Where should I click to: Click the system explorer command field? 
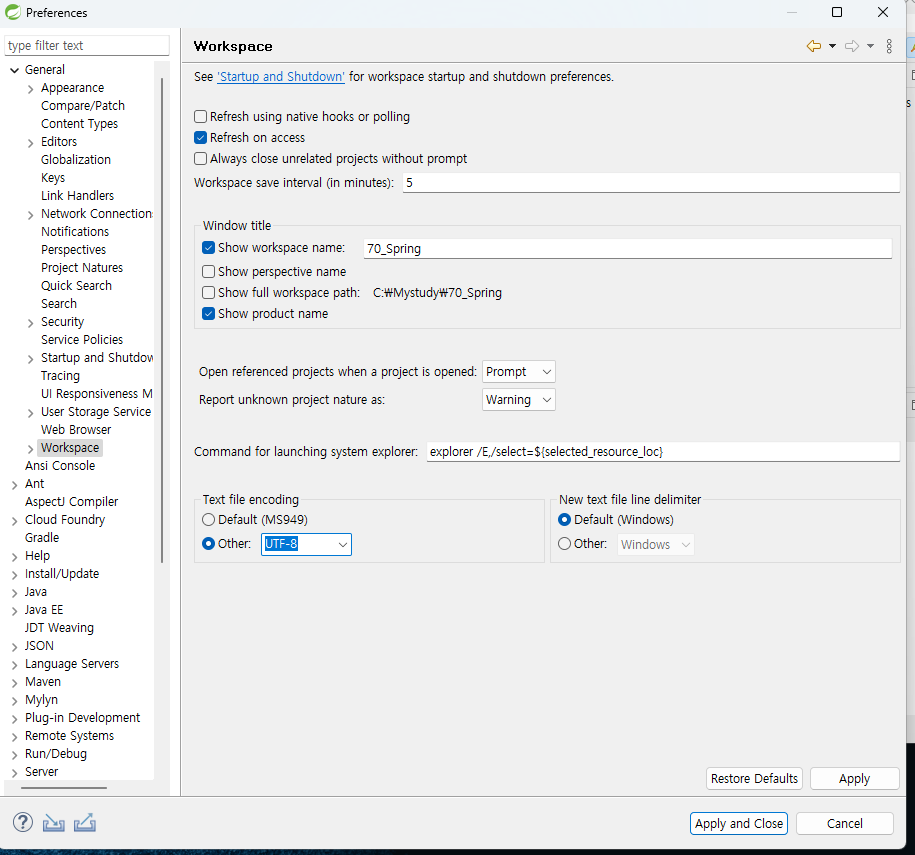(x=663, y=452)
